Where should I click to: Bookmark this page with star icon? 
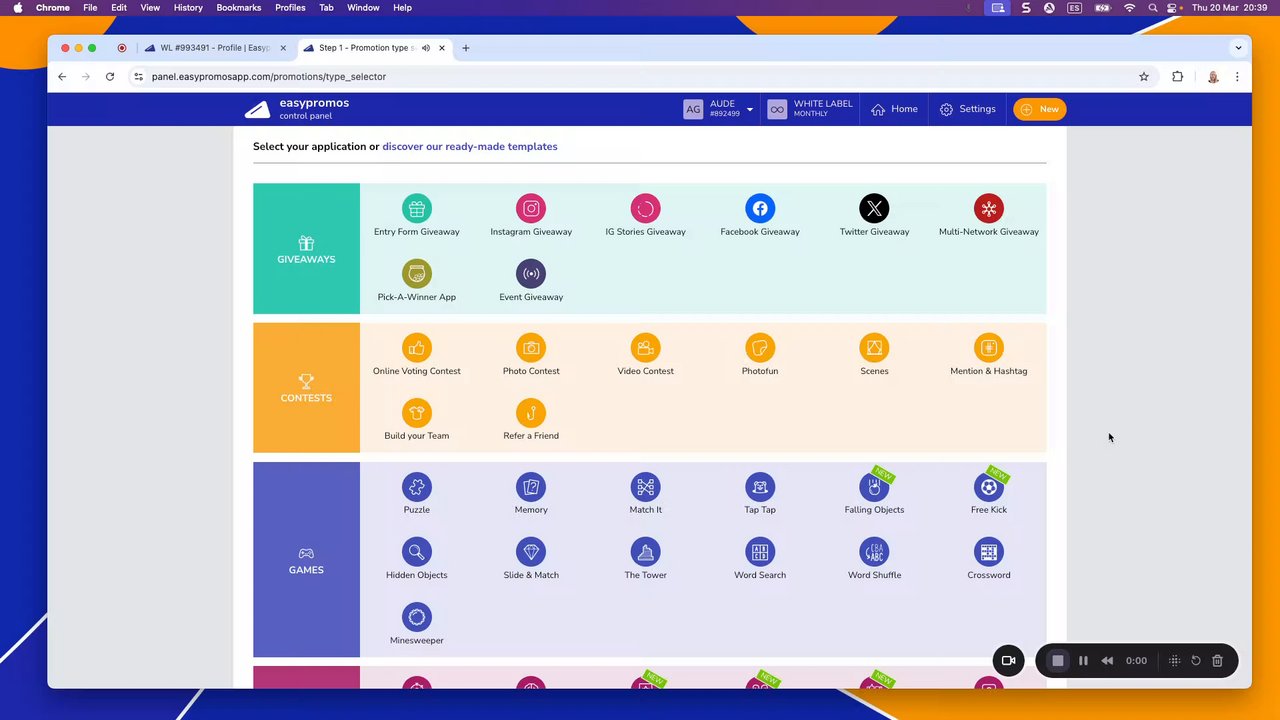pos(1144,76)
